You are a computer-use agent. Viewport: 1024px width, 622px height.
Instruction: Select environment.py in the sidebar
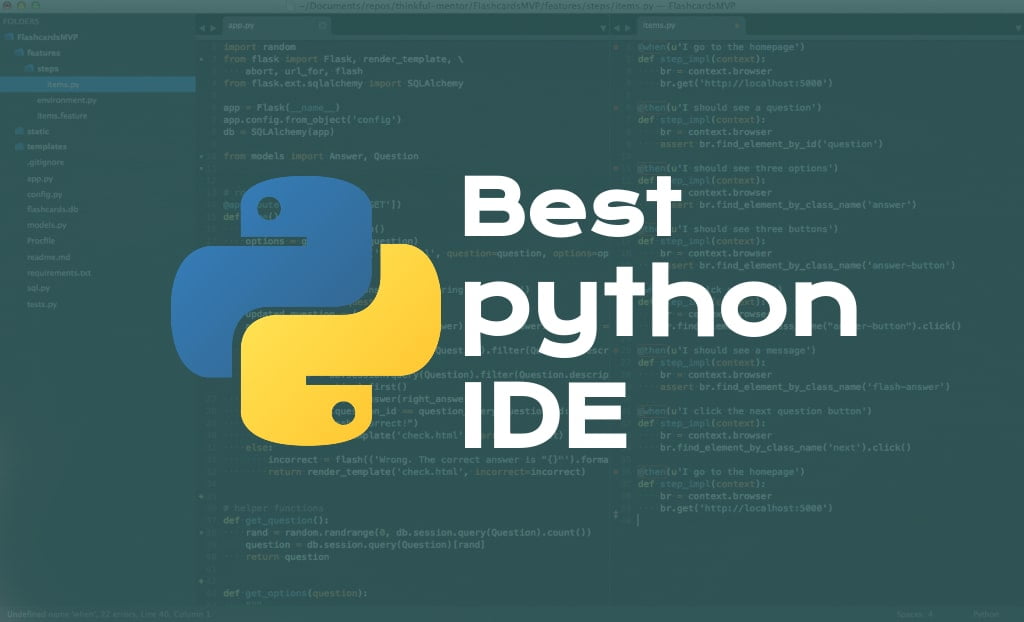click(x=65, y=99)
